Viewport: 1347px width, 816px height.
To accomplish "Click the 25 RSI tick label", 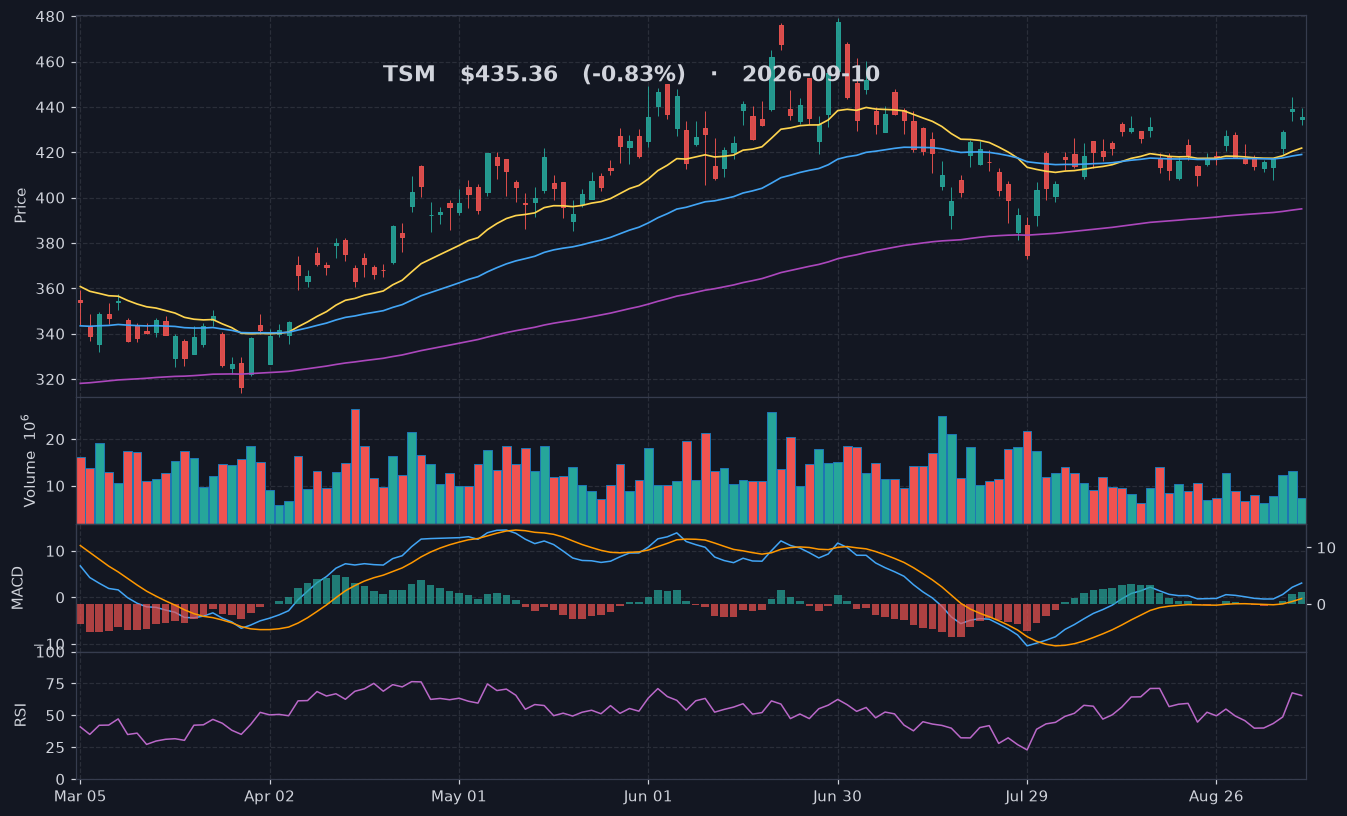I will [57, 748].
